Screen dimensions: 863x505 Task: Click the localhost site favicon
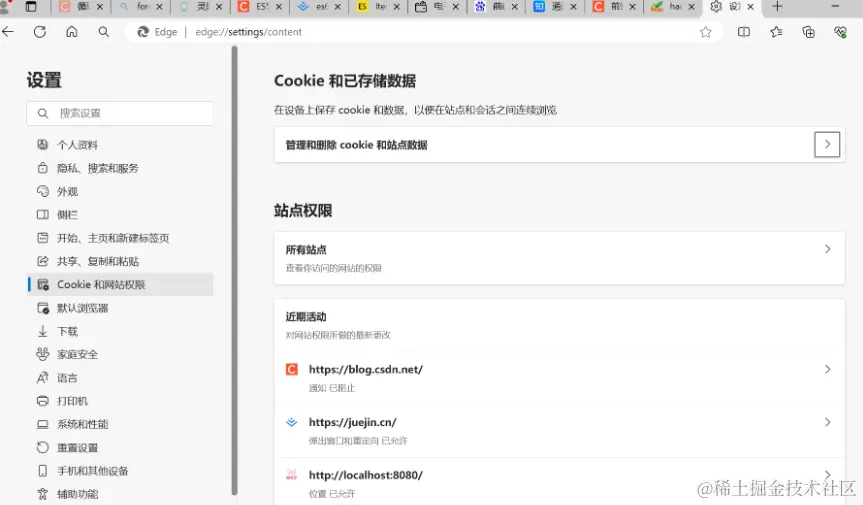click(x=292, y=475)
